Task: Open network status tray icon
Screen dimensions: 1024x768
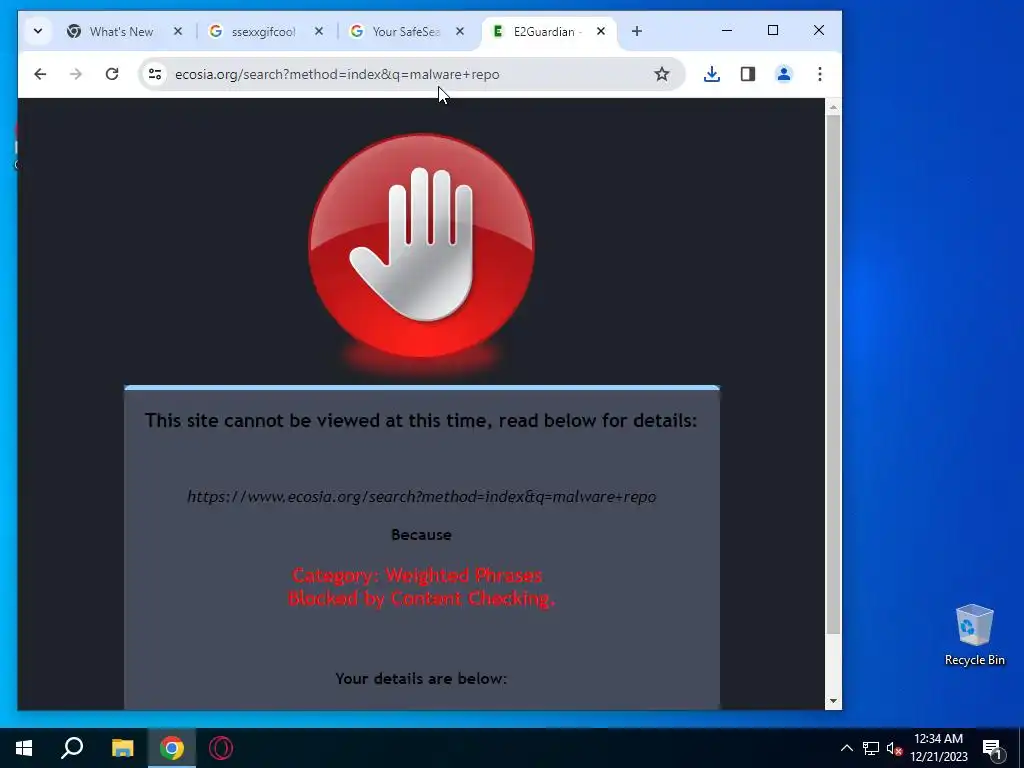Action: [x=871, y=748]
